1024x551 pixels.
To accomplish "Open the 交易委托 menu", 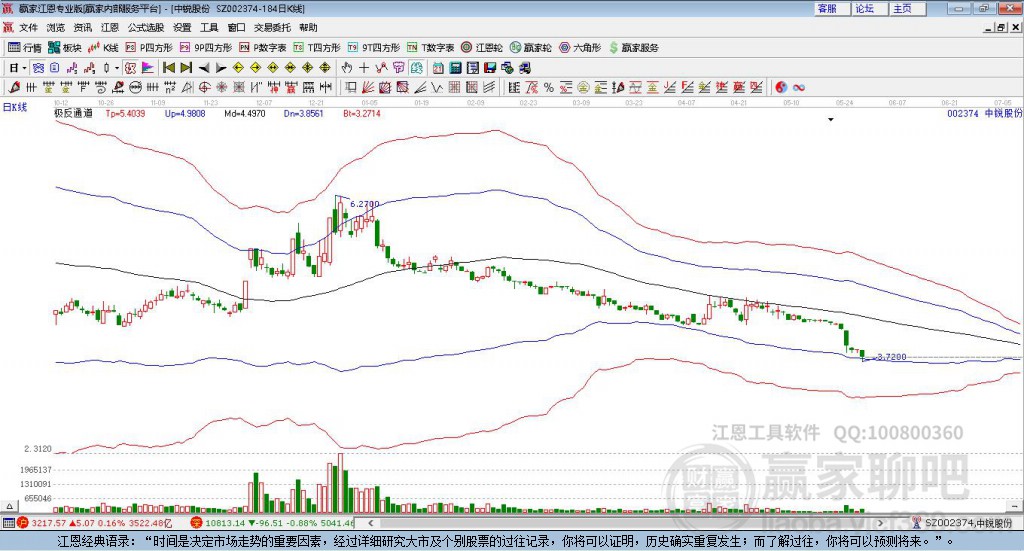I will pos(272,27).
